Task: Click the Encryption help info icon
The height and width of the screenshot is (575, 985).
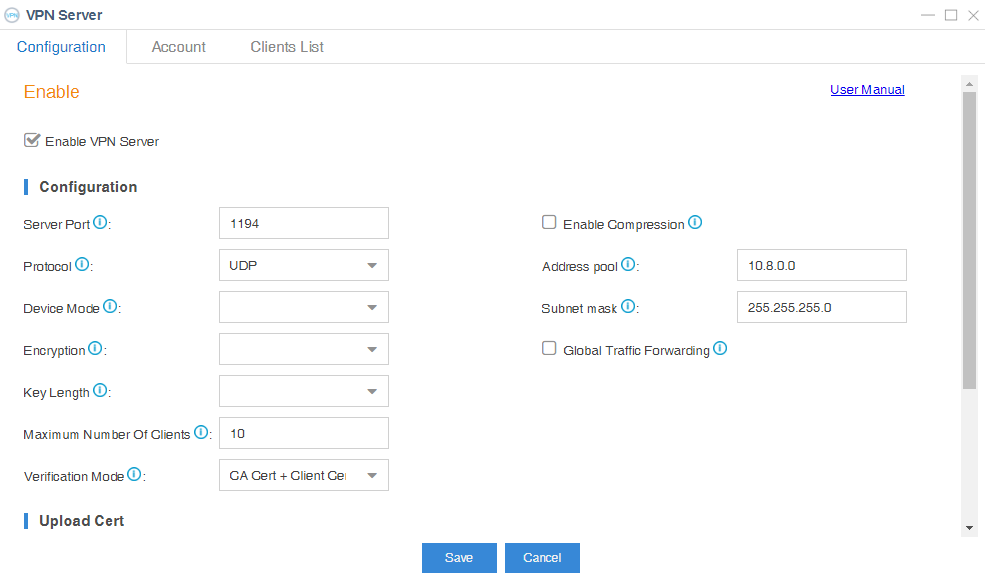Action: pos(96,349)
